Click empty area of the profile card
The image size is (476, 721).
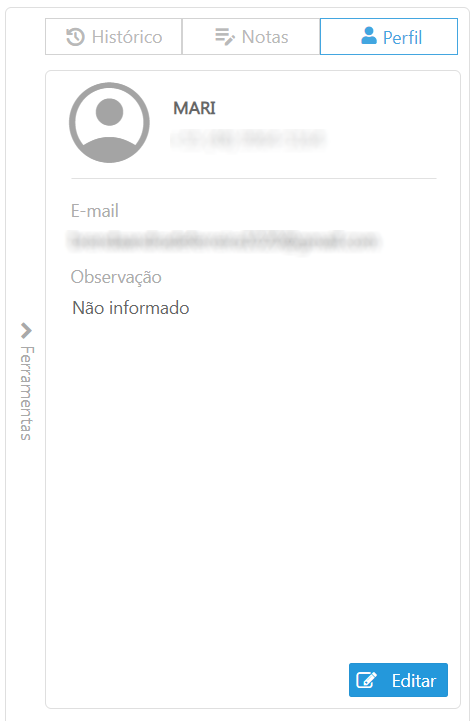253,483
